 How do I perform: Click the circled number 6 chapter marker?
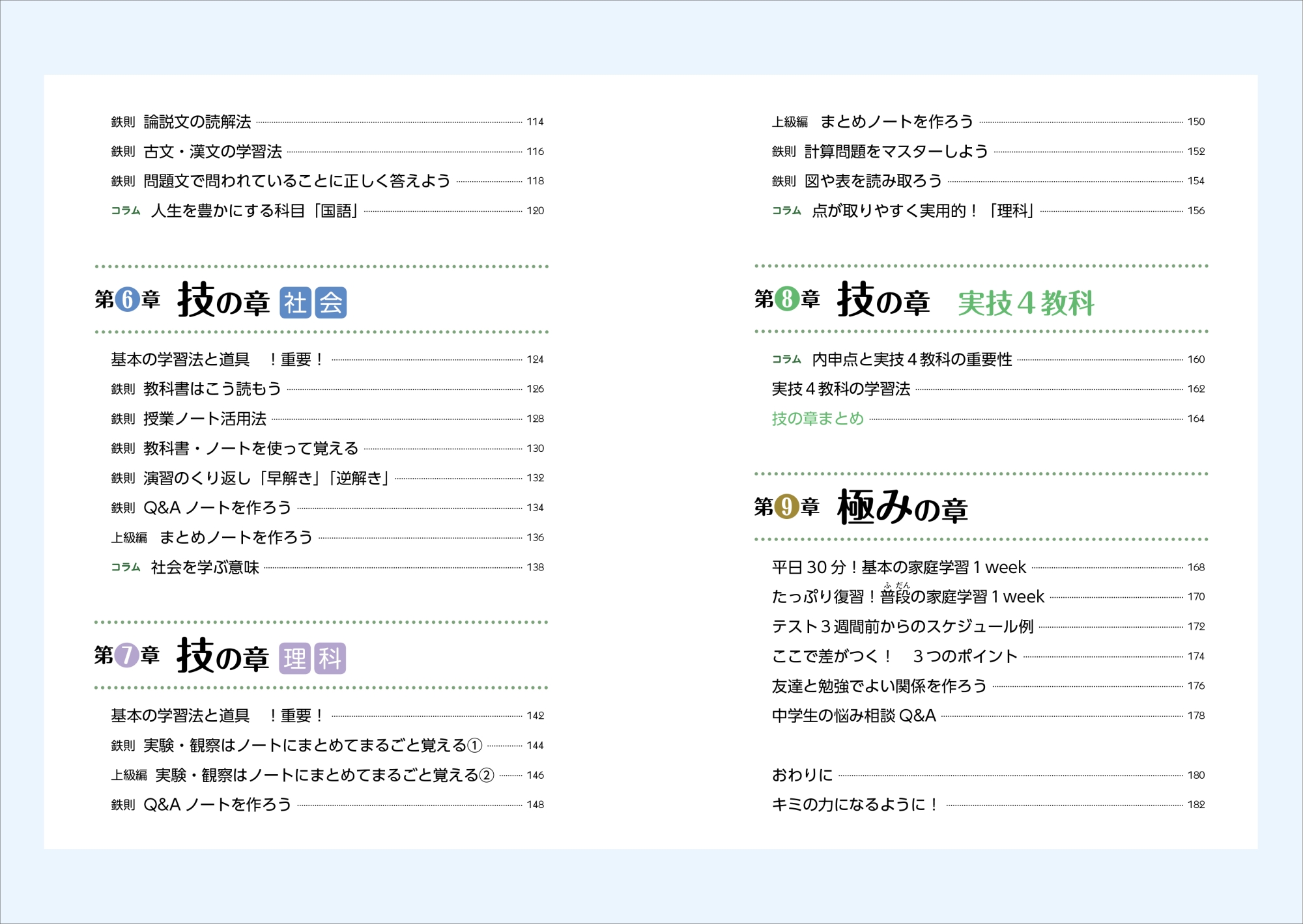128,300
